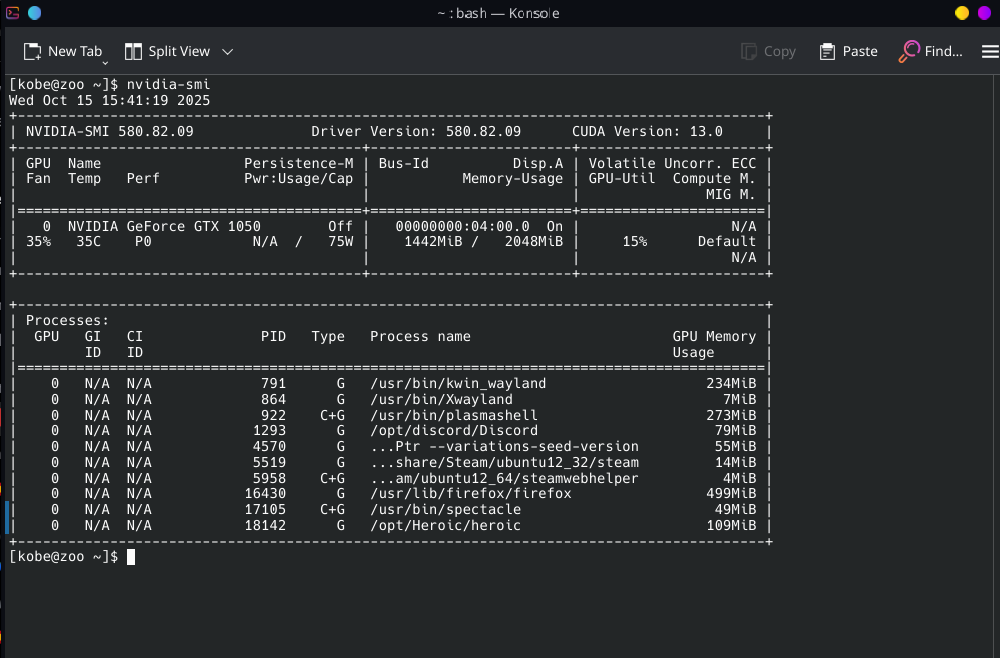Click the /usr/lib/firefox/firefox process name
The width and height of the screenshot is (1000, 658).
click(470, 493)
